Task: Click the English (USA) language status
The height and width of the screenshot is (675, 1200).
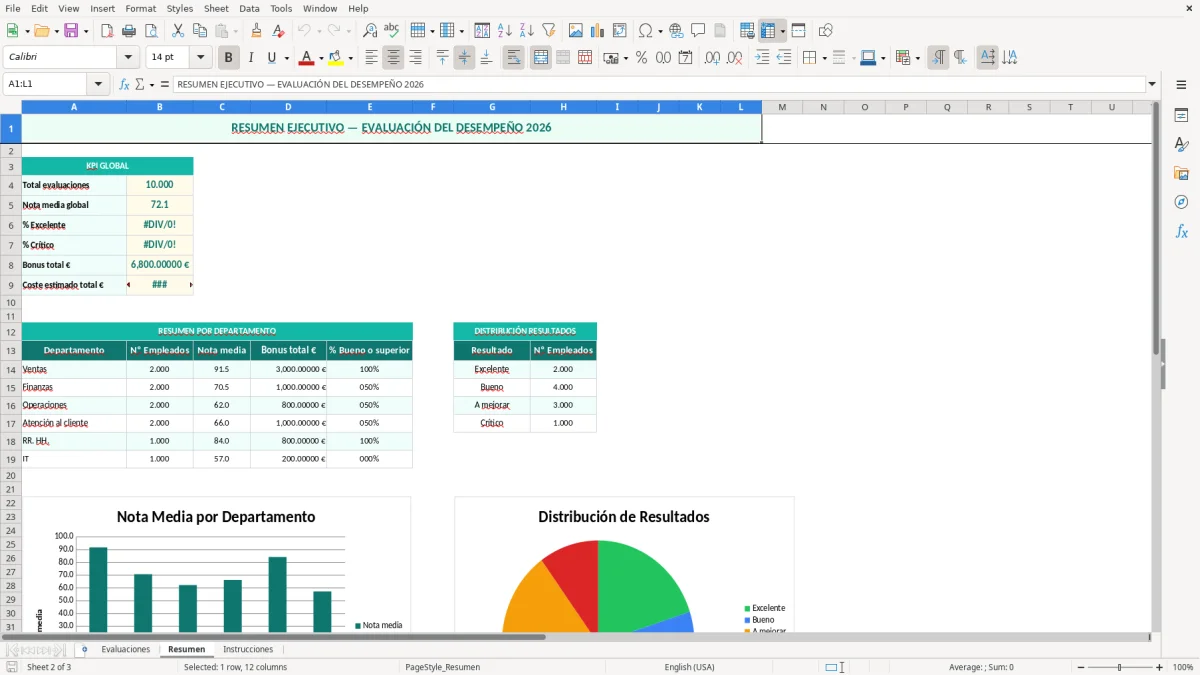Action: click(690, 667)
